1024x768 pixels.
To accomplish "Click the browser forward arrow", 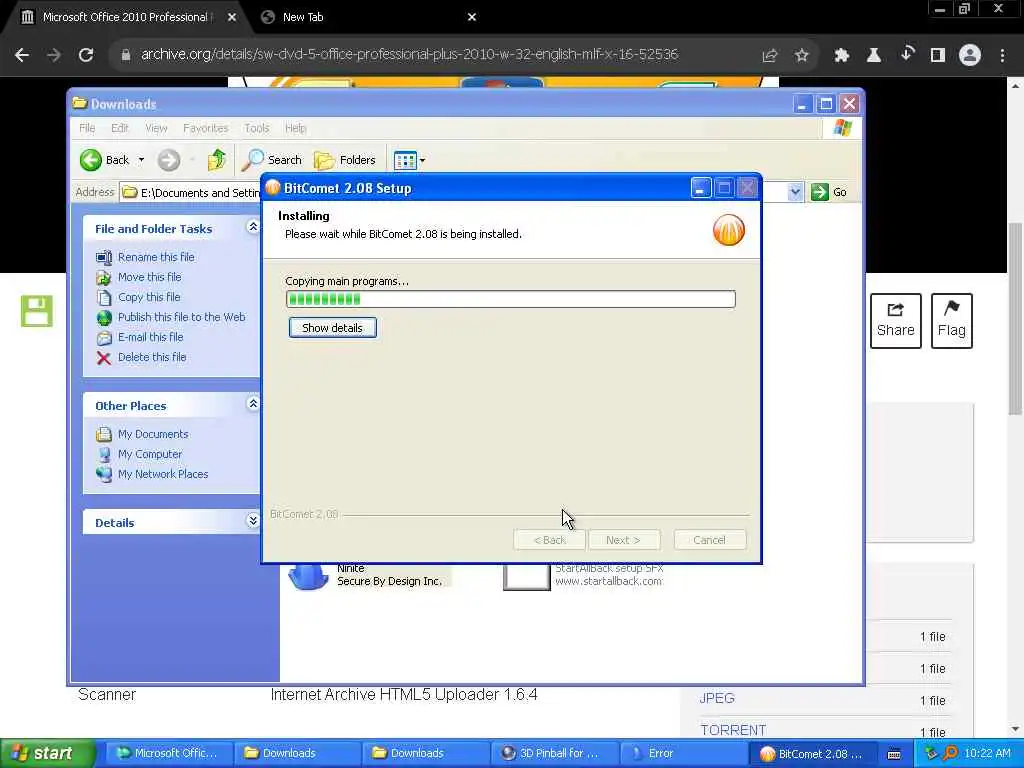I will pos(54,55).
